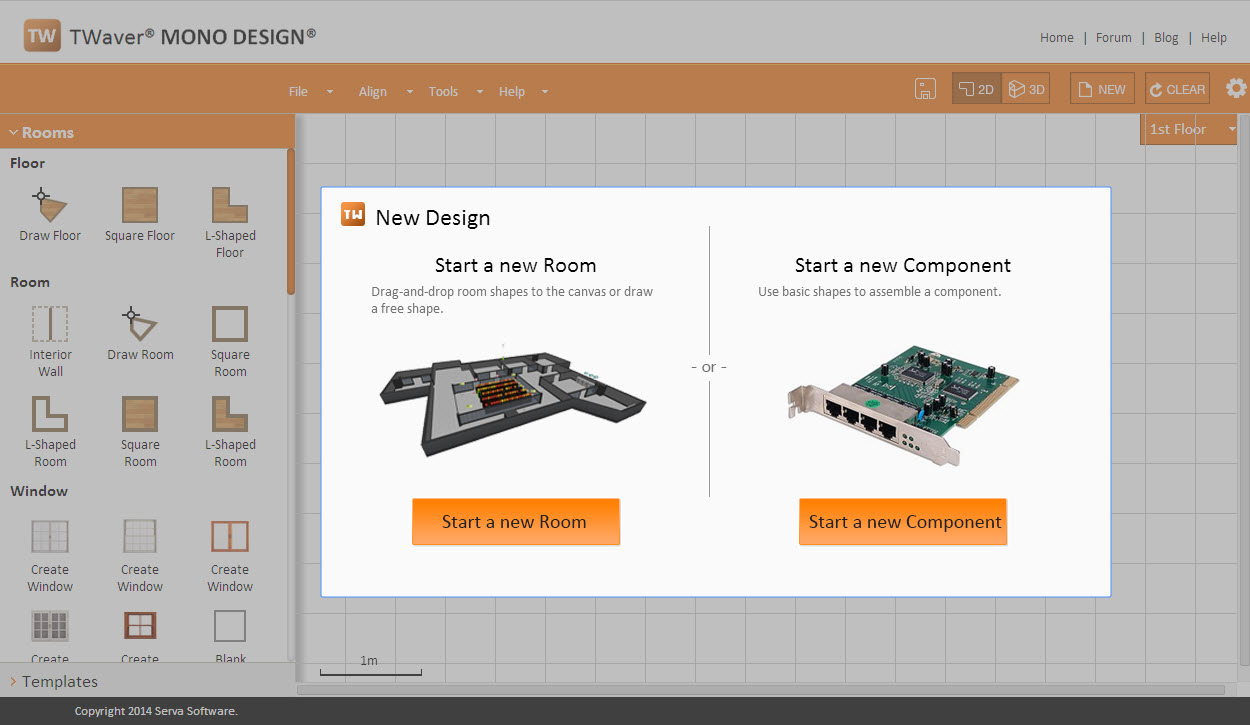Screen dimensions: 1250x725
Task: Select the Interior Wall tool
Action: 50,342
